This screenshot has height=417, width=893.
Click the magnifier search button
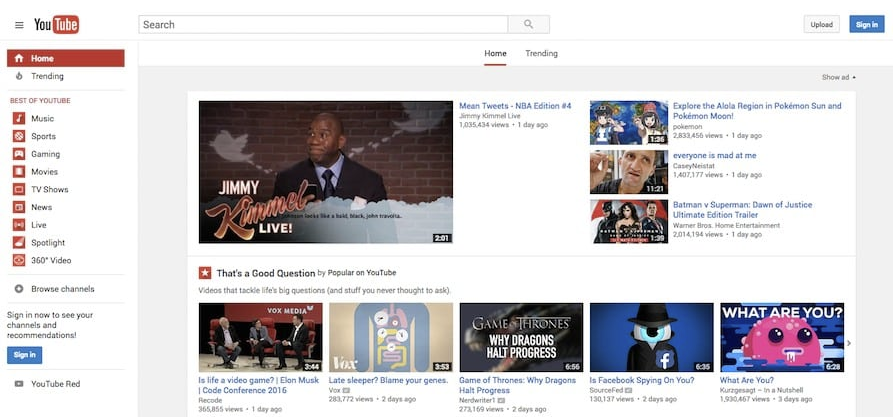[529, 24]
